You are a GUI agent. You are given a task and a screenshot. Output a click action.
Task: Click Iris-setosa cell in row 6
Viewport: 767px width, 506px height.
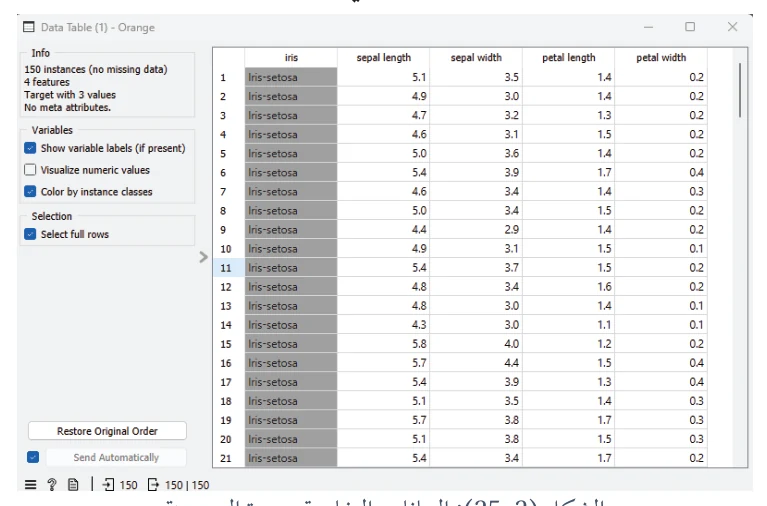[291, 172]
